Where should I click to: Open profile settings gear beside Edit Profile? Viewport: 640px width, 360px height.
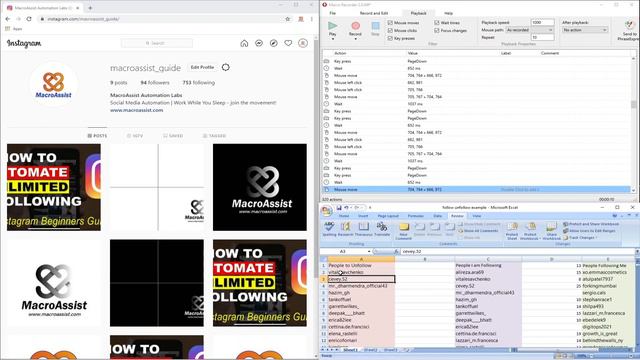[226, 67]
